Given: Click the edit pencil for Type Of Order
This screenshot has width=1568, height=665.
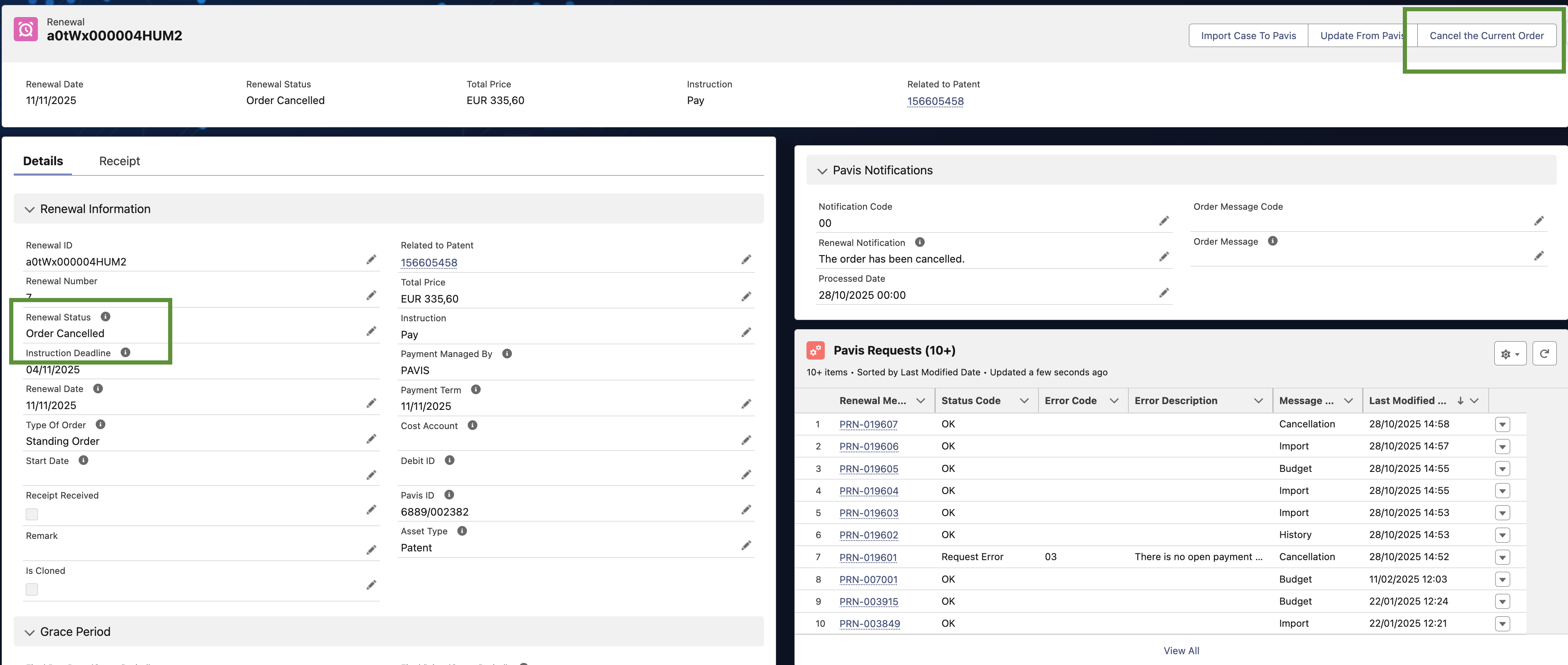Looking at the screenshot, I should point(371,439).
